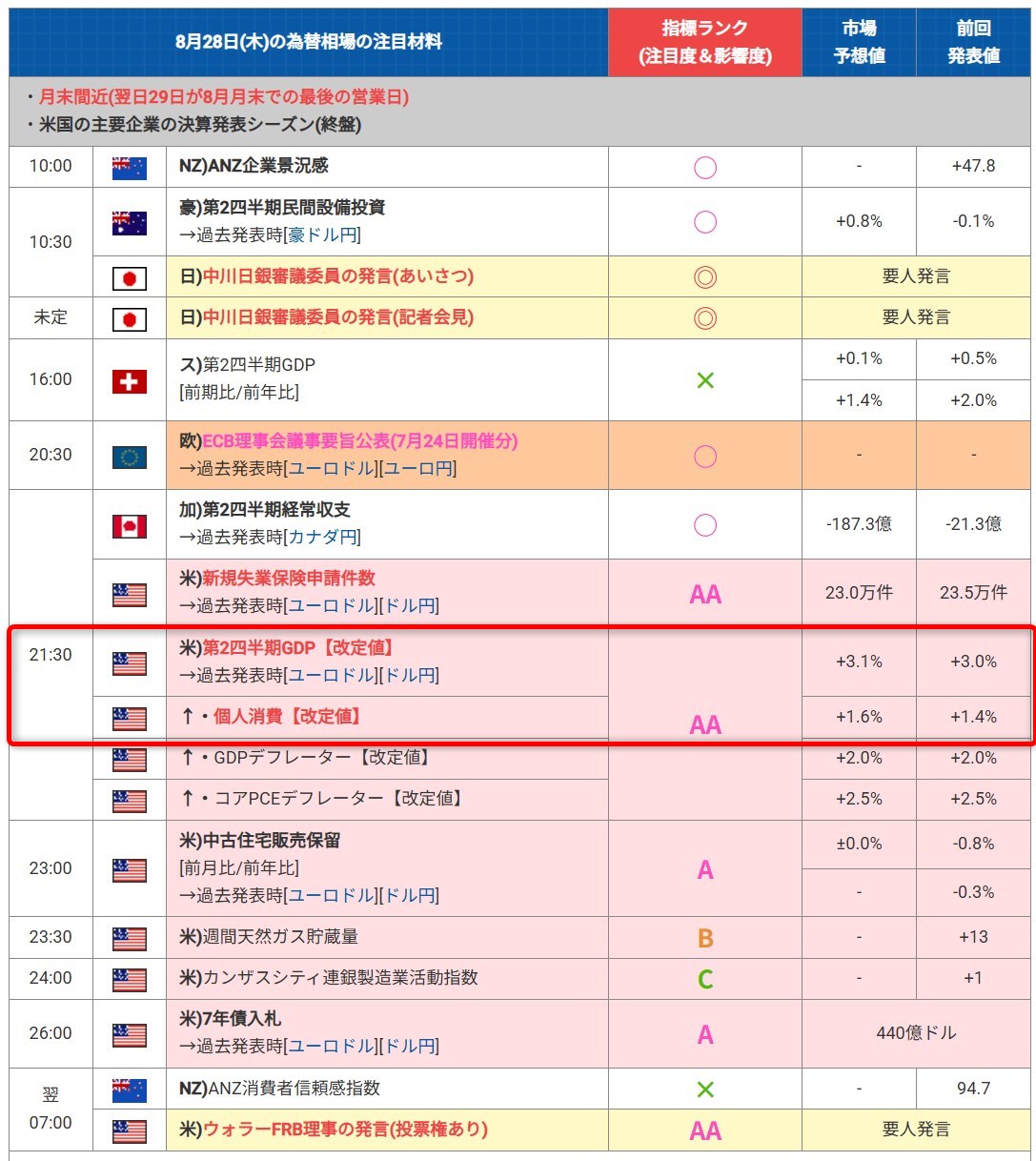Viewport: 1036px width, 1161px height.
Task: Open the ユーロドル link under 第2四半期GDP【改定値】
Action: point(332,676)
